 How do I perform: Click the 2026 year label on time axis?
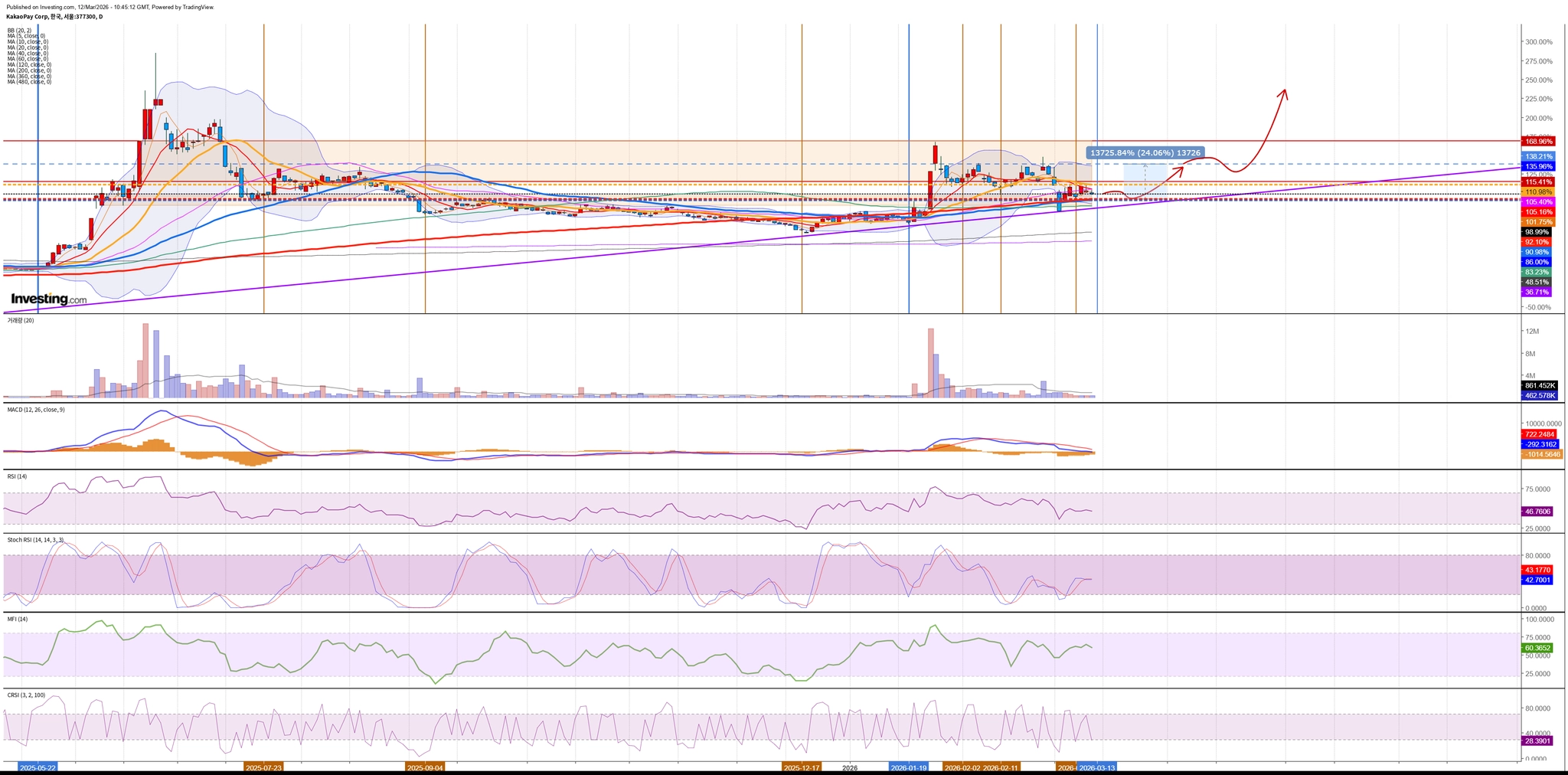[x=850, y=767]
